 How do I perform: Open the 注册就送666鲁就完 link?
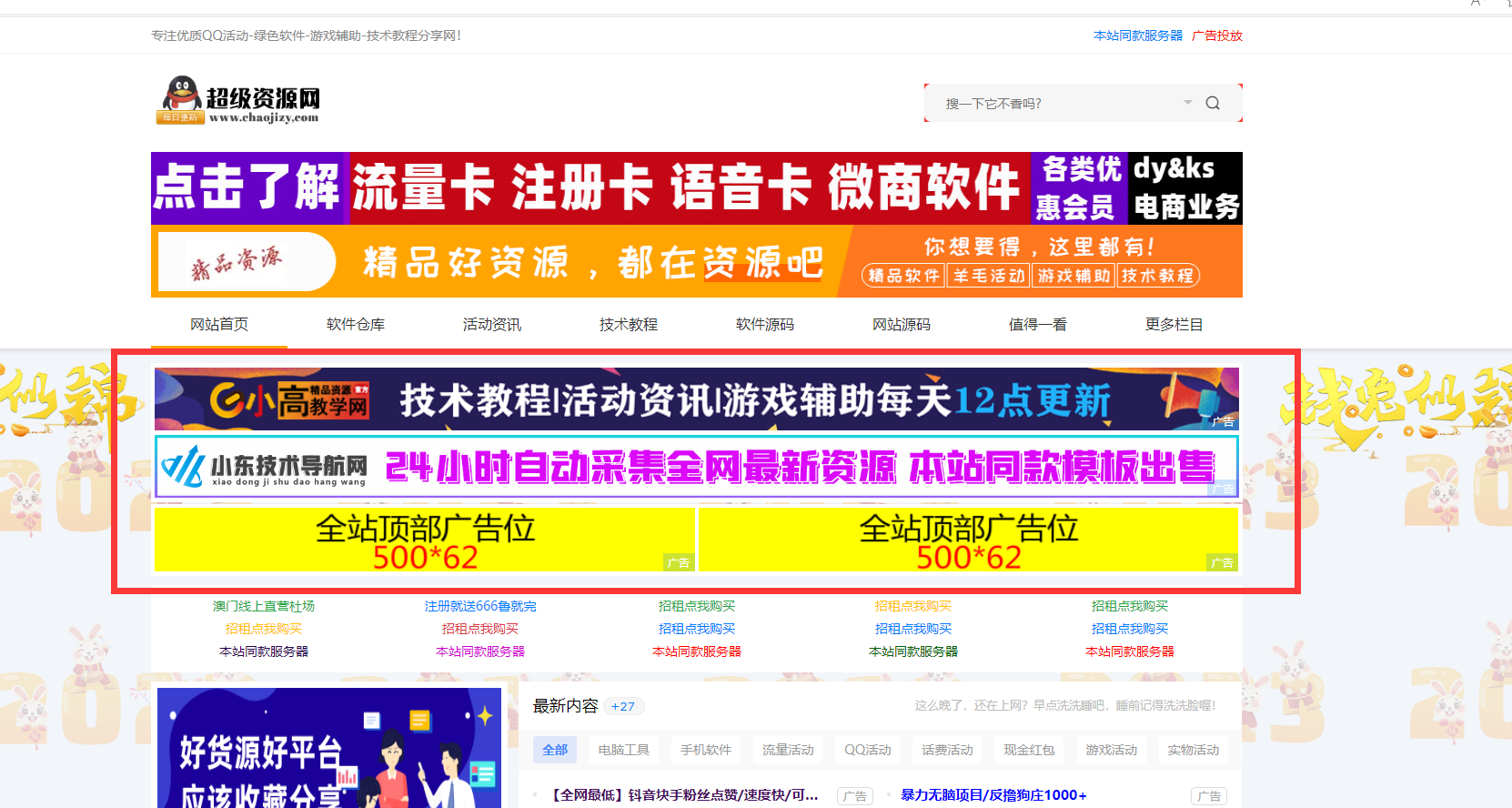[480, 606]
